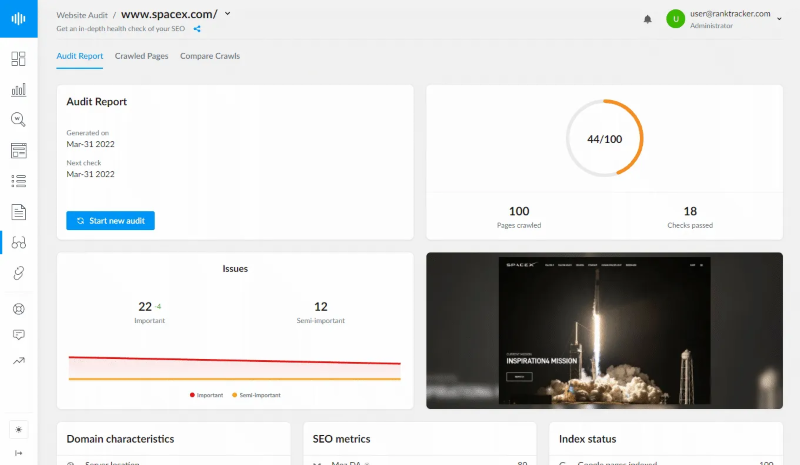Click the Ranktracker logo icon
This screenshot has width=800, height=465.
(18, 19)
